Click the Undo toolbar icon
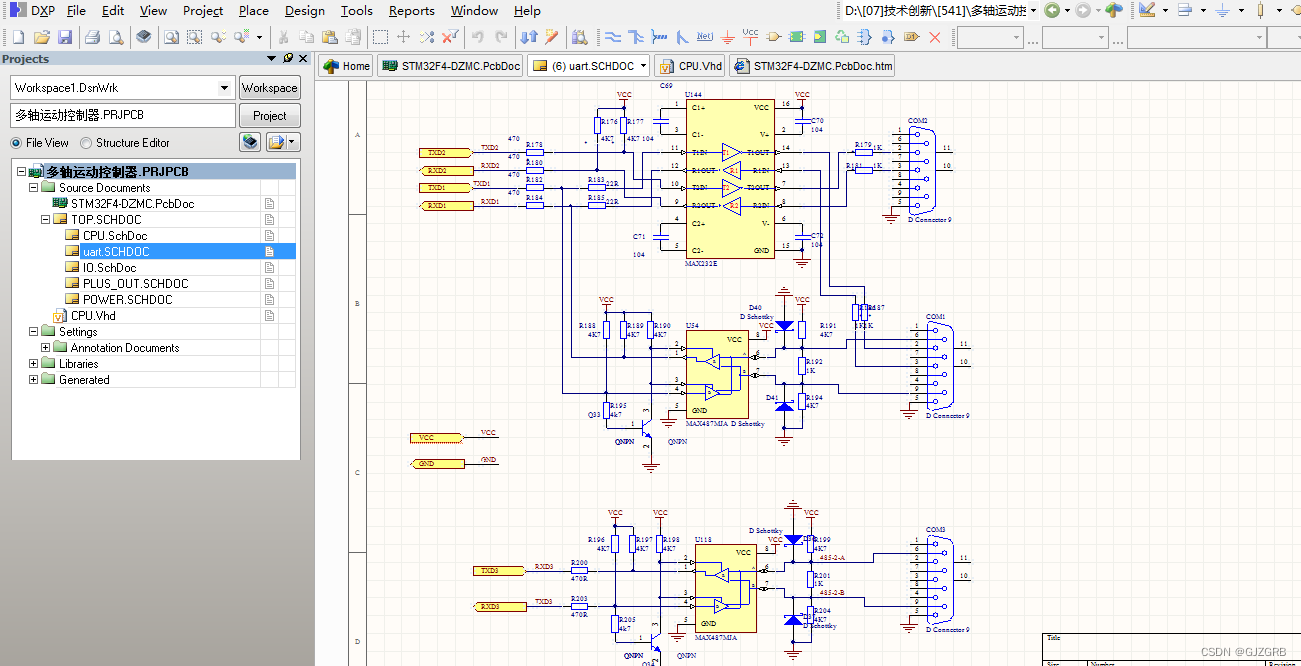Screen dimensions: 1301x666 (x=478, y=37)
